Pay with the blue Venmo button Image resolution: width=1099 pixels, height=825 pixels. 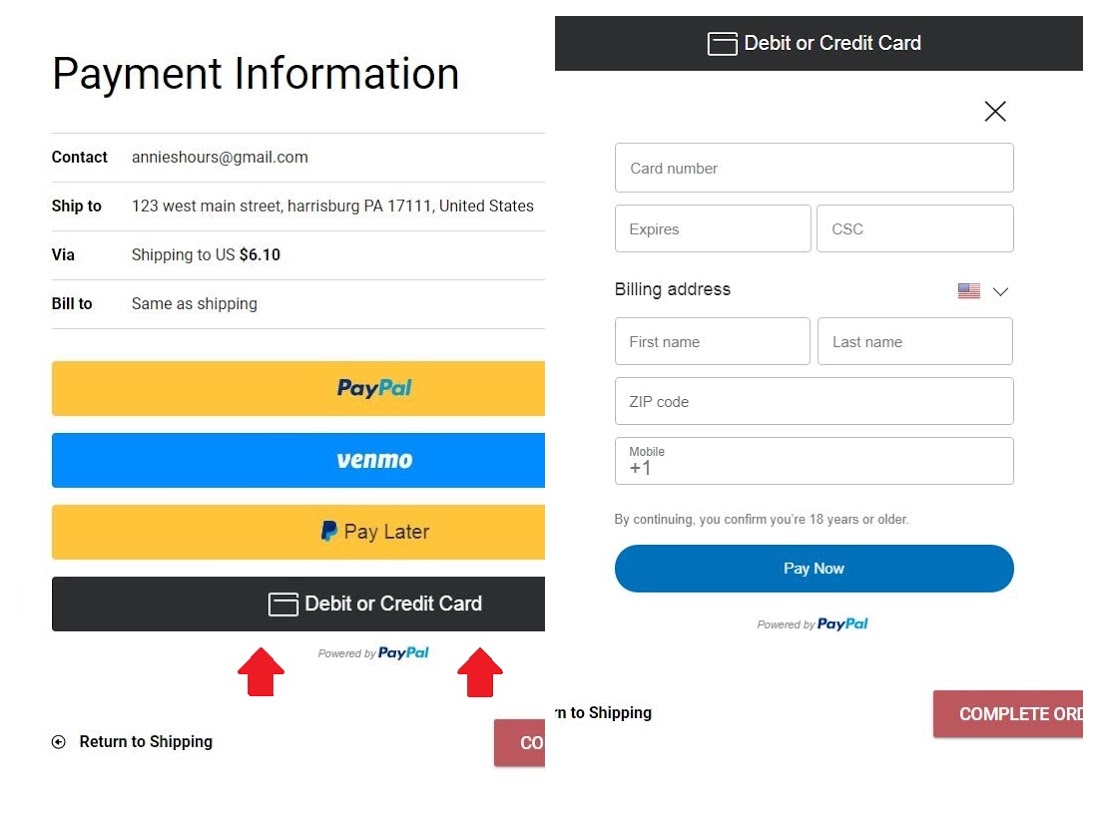click(x=299, y=460)
